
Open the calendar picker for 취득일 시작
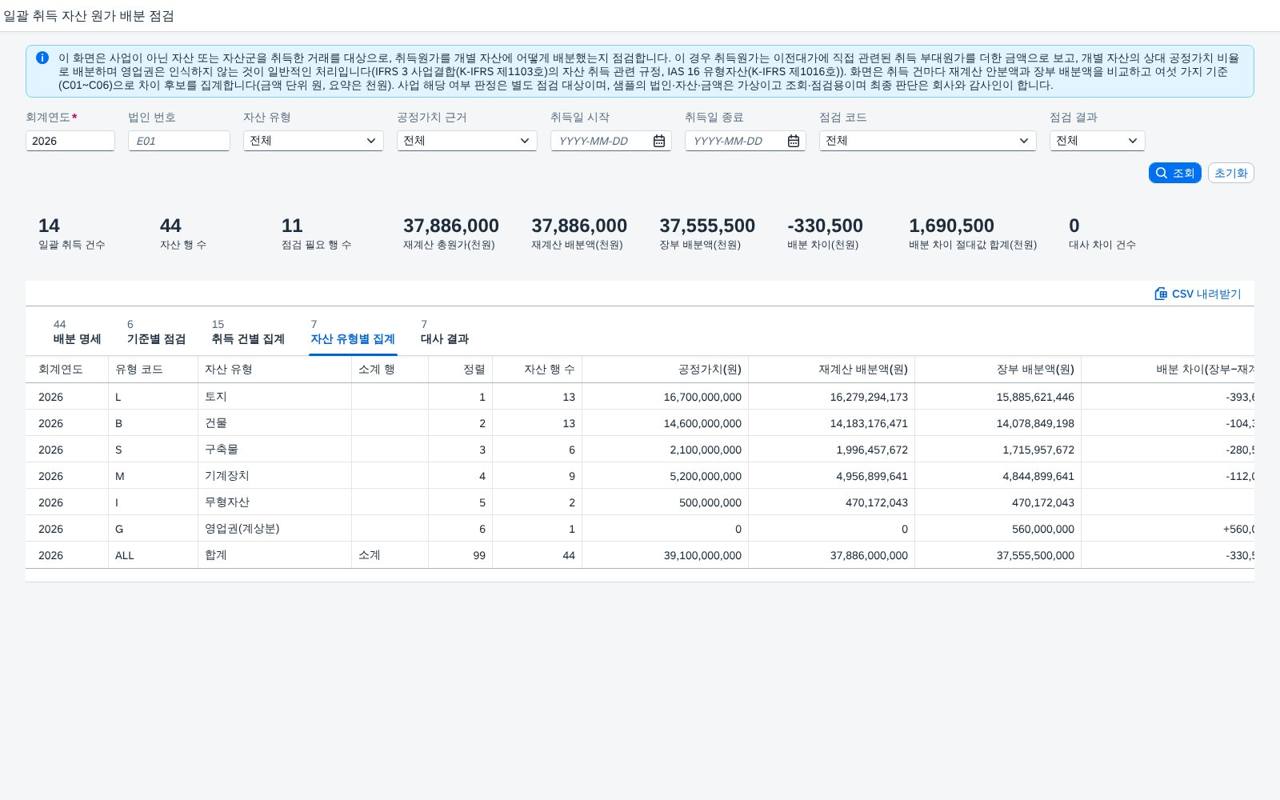pyautogui.click(x=659, y=141)
